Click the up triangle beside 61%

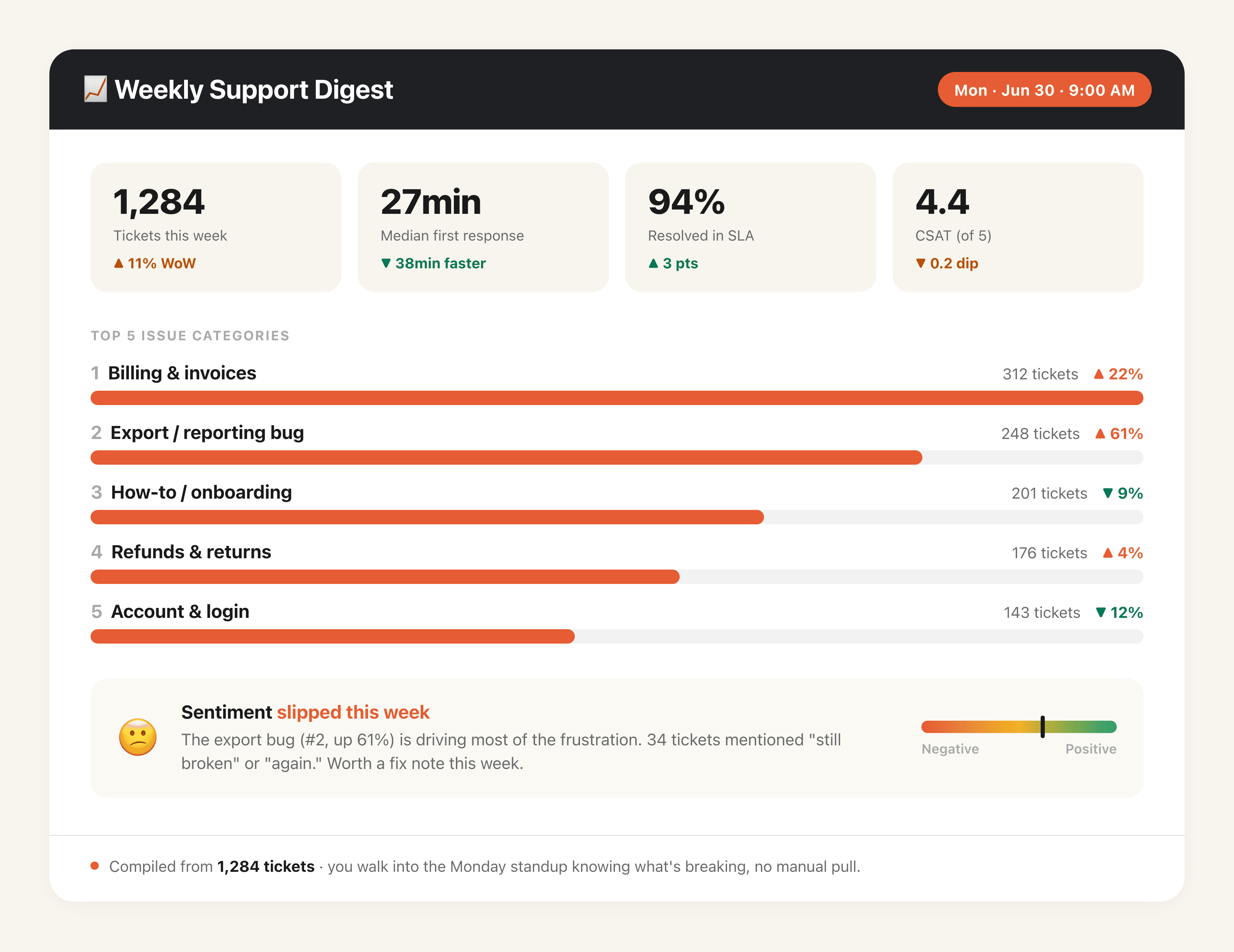coord(1100,434)
